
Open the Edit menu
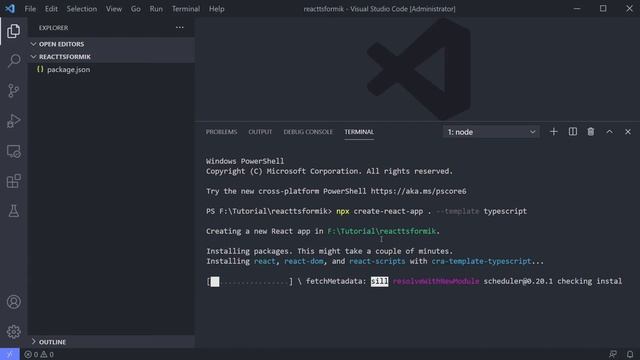point(51,9)
